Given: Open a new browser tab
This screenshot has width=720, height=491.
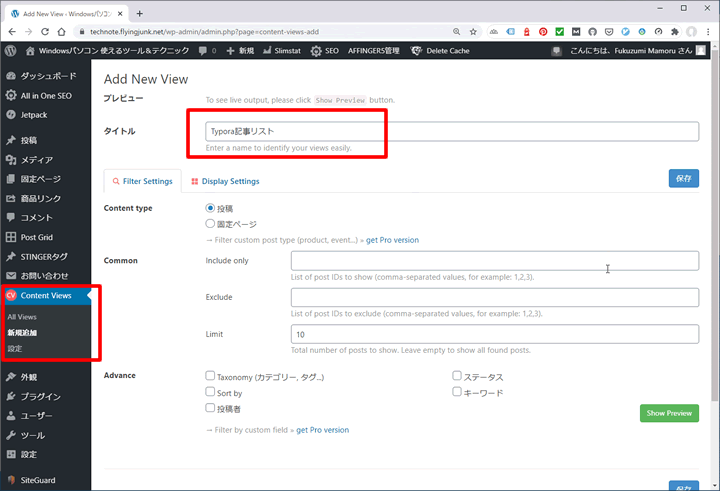Looking at the screenshot, I should point(140,14).
